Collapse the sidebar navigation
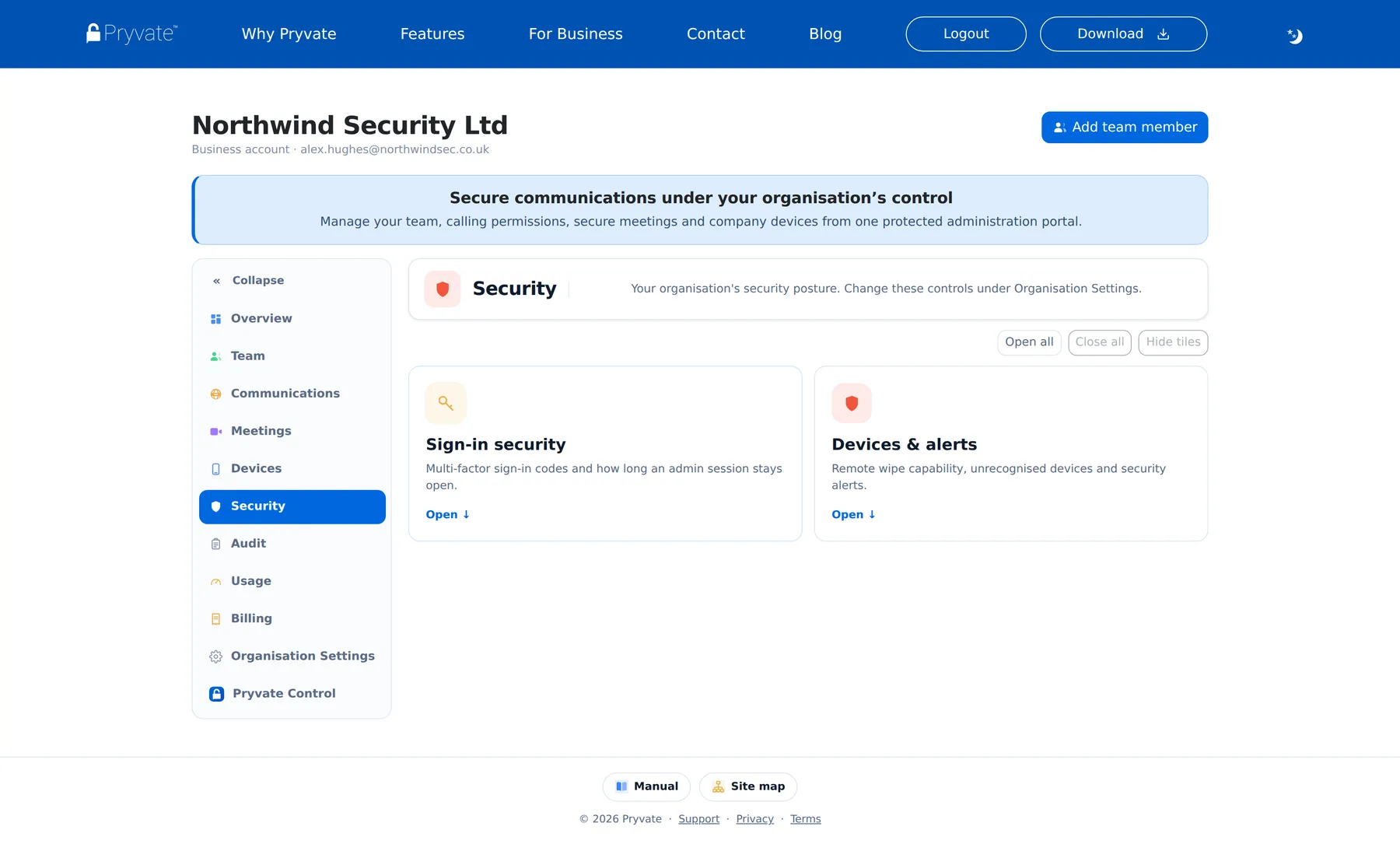The height and width of the screenshot is (844, 1400). click(x=248, y=281)
